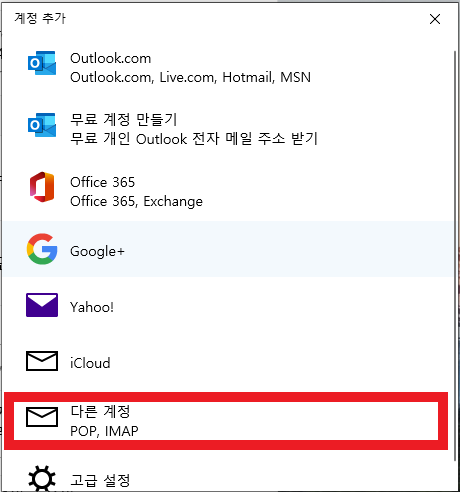Select Google+ account type
Image resolution: width=460 pixels, height=492 pixels.
(x=228, y=249)
